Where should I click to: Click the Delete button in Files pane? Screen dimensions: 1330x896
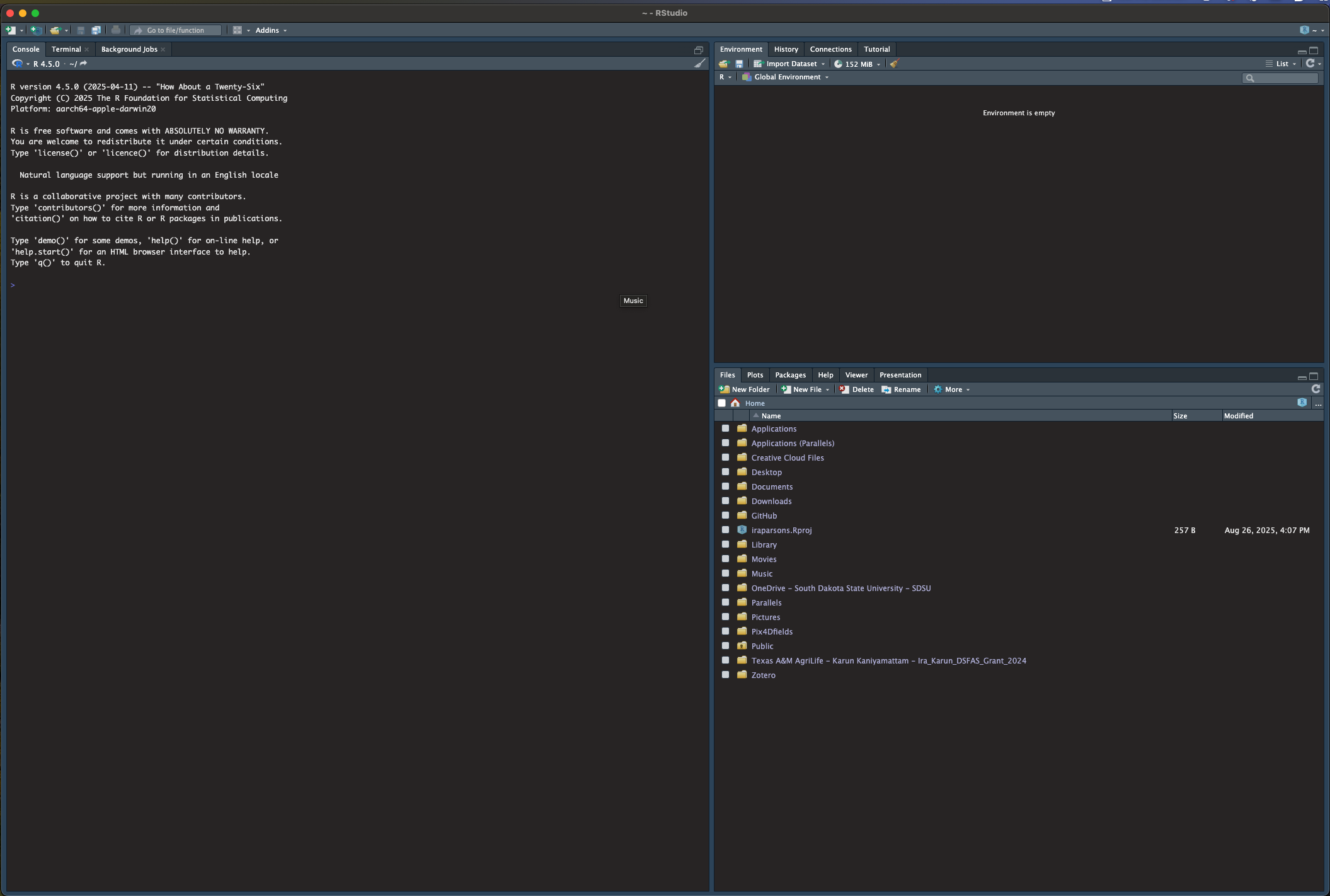tap(857, 389)
